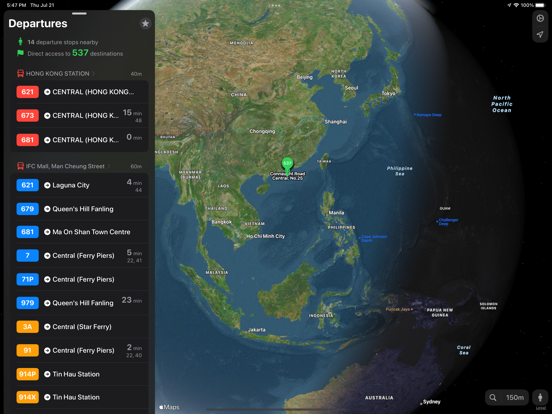Select the 150m search radius button
The image size is (552, 414).
515,397
